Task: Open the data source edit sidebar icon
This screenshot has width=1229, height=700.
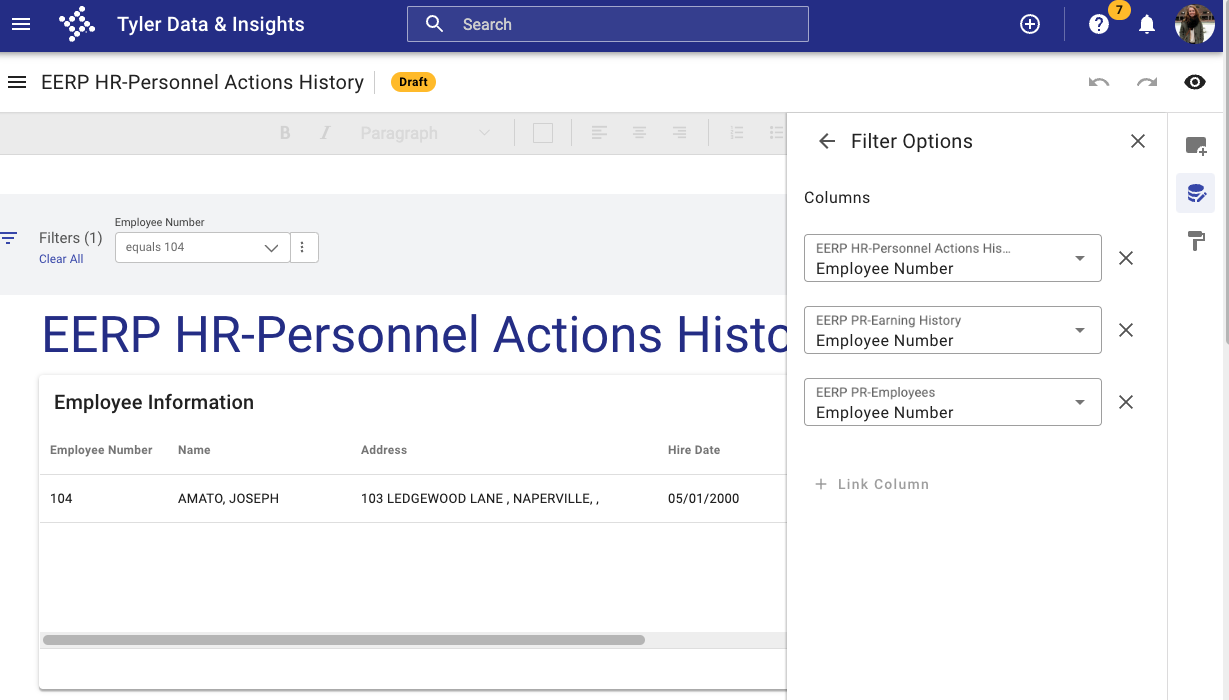Action: (1196, 193)
